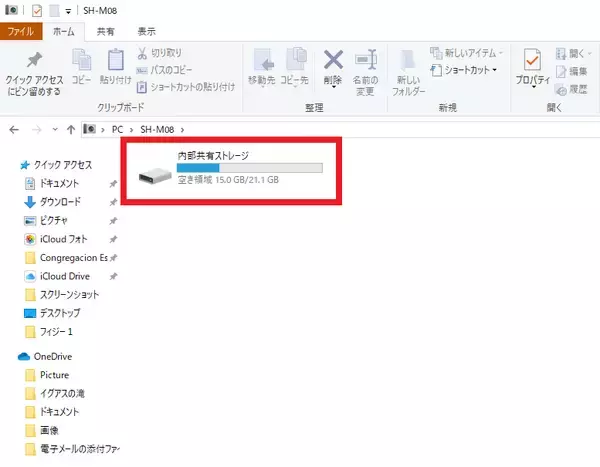Click the Copy (コピー) ribbon icon
This screenshot has width=600, height=467.
[x=82, y=60]
